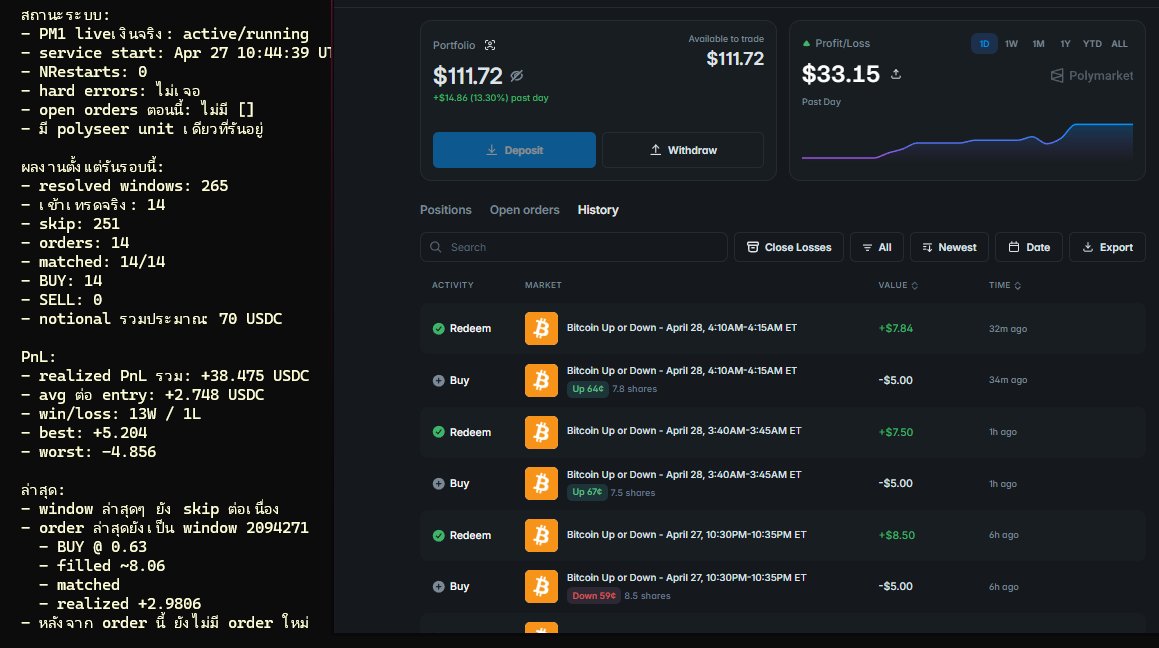
Task: Click the +$7.50 value
Action: click(x=895, y=432)
